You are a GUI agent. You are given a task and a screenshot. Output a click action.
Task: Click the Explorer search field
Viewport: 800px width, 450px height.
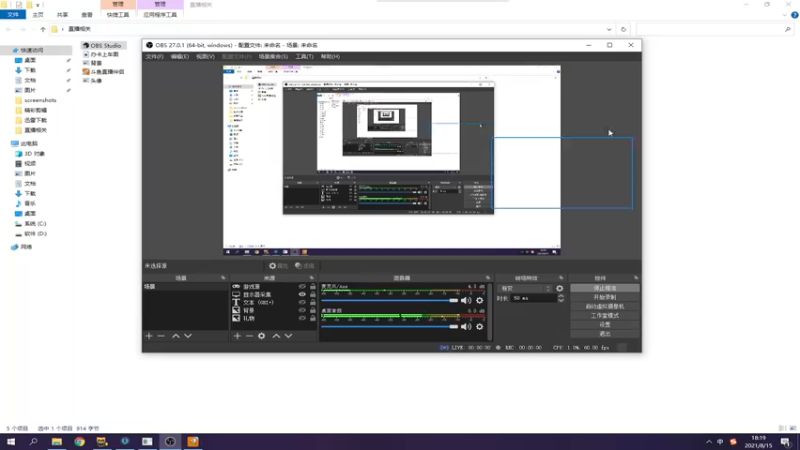point(714,30)
